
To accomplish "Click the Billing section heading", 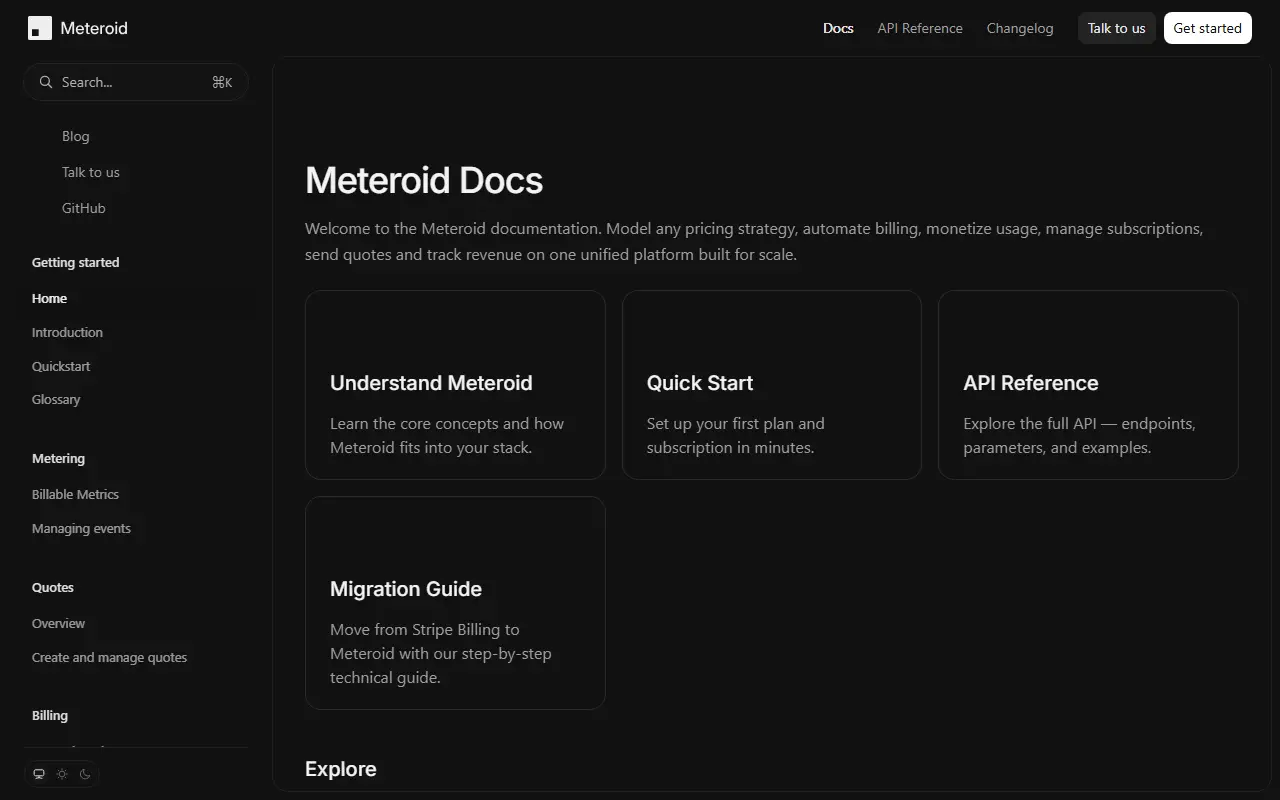I will [50, 715].
